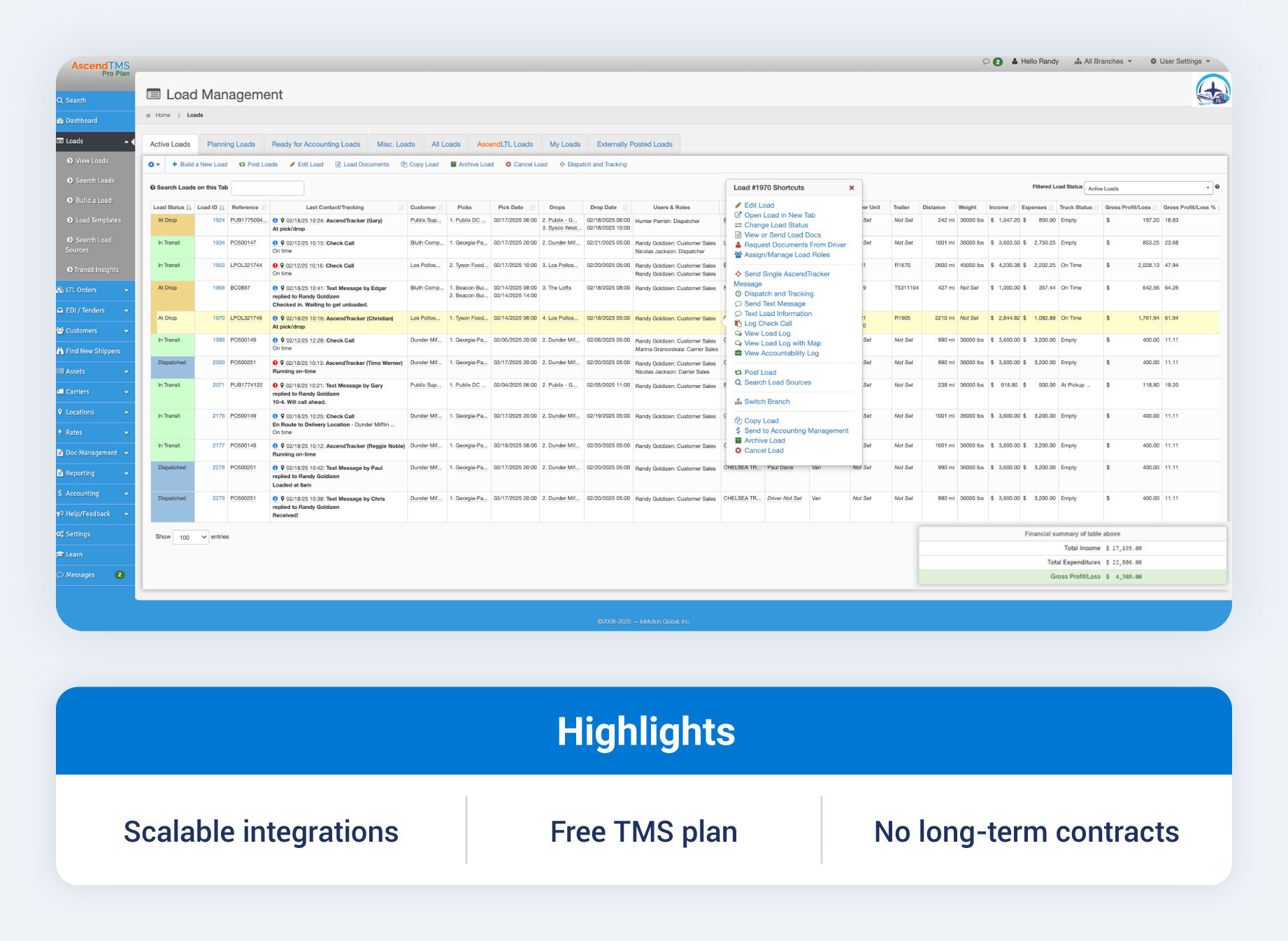Click the help icon beside Filtered Load Status

1217,187
